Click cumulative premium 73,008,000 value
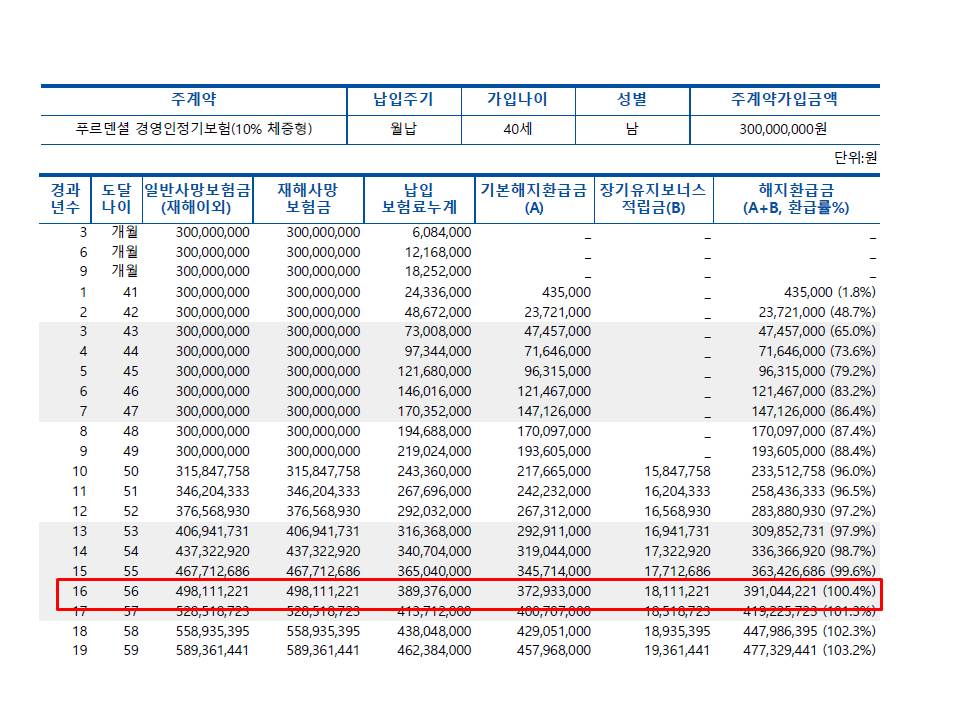960x720 pixels. pyautogui.click(x=438, y=331)
